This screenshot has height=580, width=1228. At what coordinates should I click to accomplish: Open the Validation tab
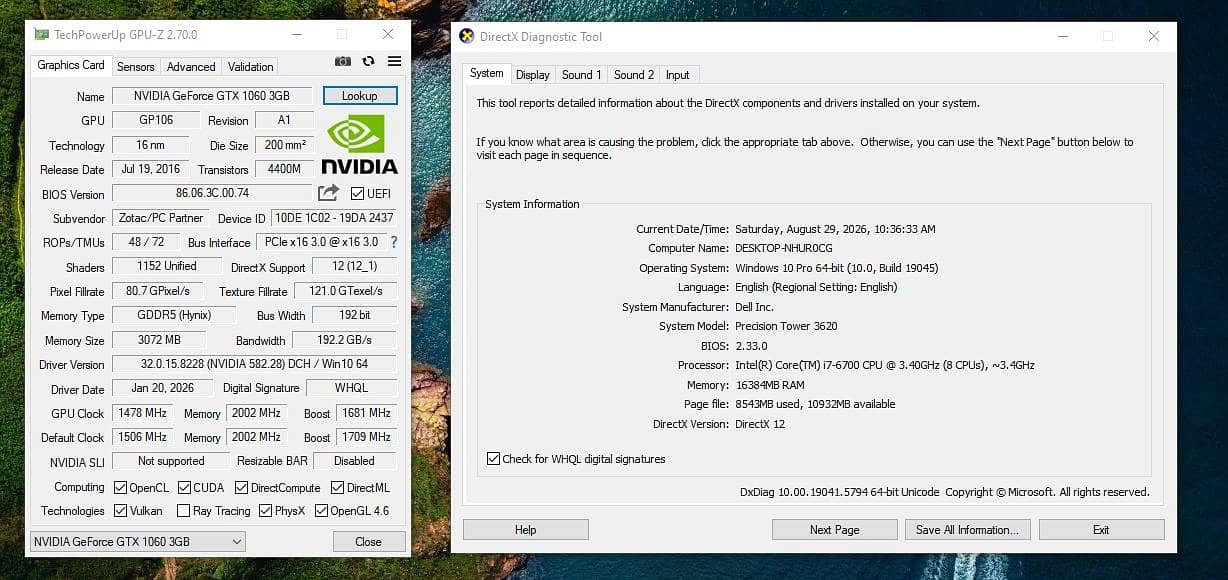(250, 67)
